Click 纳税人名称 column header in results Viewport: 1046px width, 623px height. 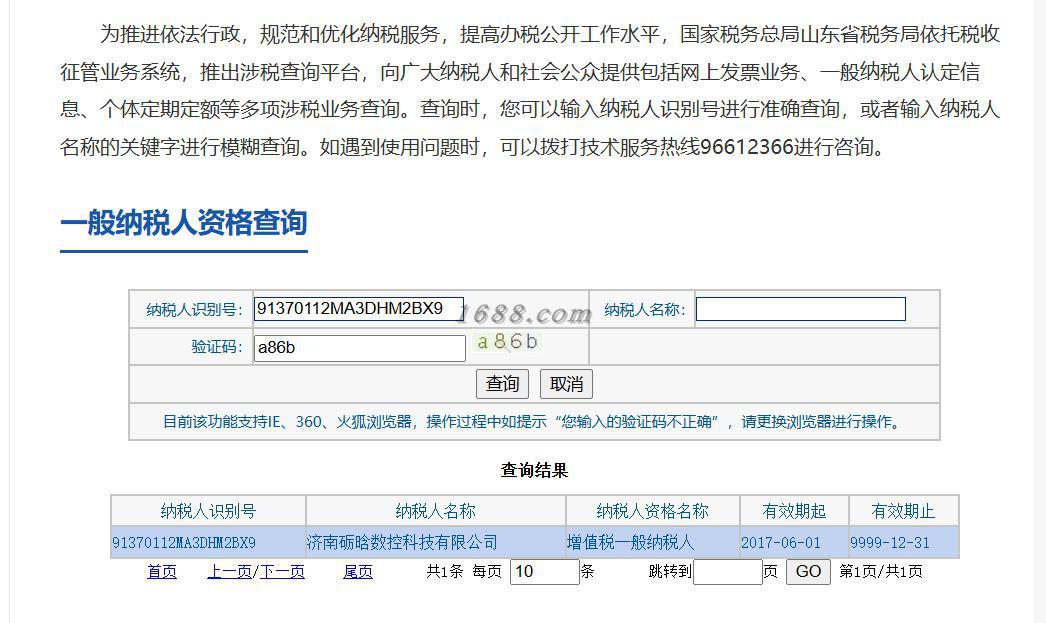tap(436, 511)
